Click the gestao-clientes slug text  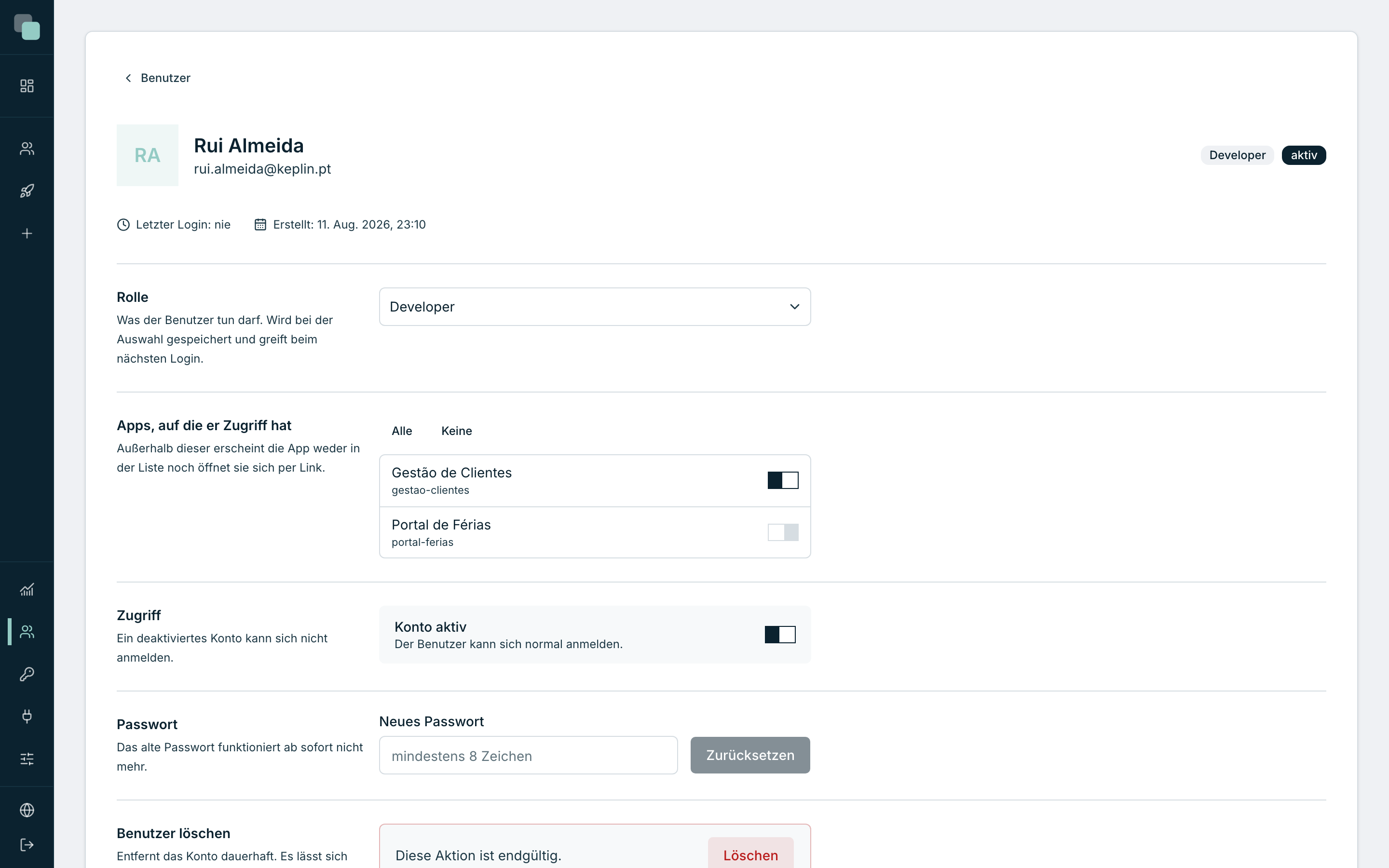pyautogui.click(x=431, y=490)
